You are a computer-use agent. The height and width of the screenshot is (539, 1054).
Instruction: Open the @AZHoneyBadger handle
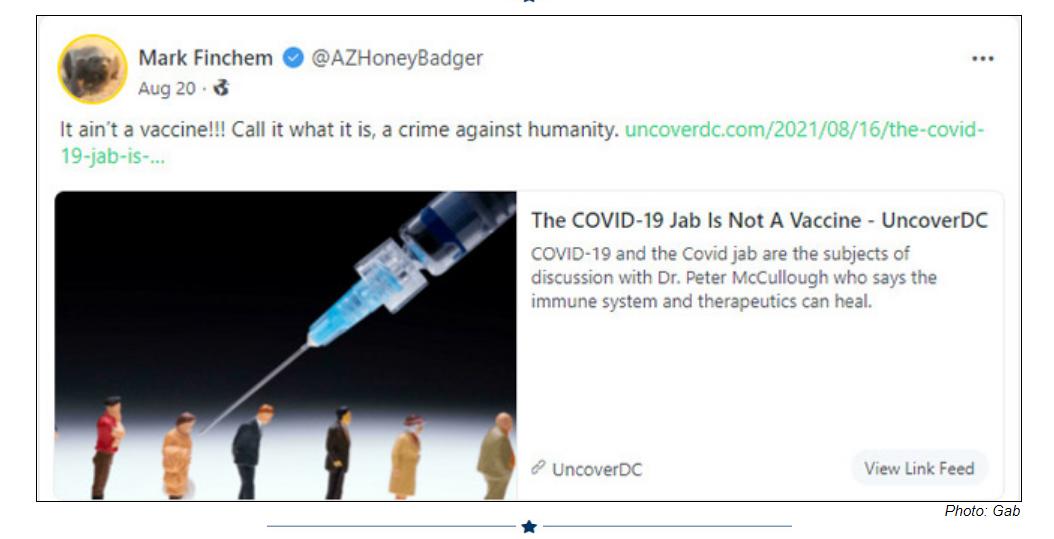coord(397,58)
